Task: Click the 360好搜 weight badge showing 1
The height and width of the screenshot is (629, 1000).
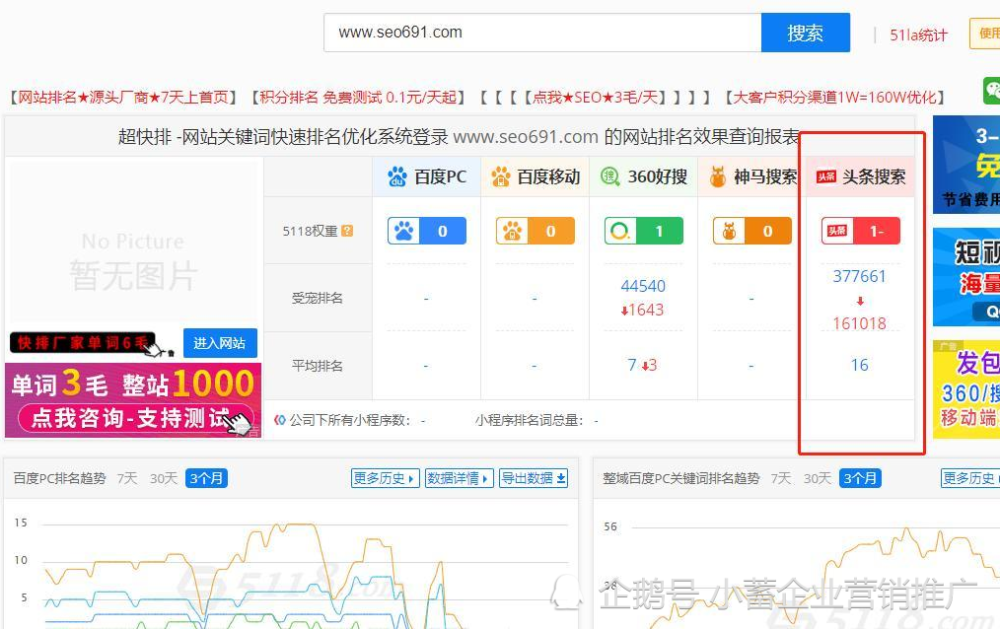Action: tap(643, 231)
